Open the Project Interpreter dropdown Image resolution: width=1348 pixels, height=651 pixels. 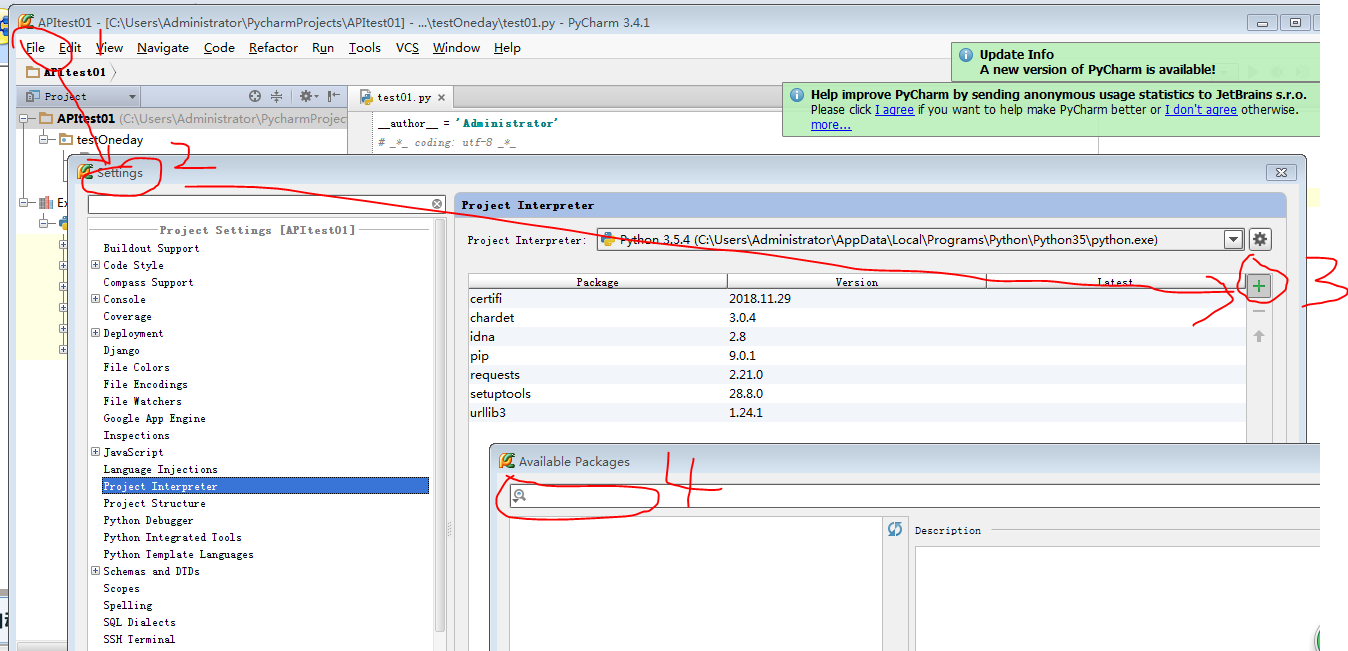pos(1233,239)
